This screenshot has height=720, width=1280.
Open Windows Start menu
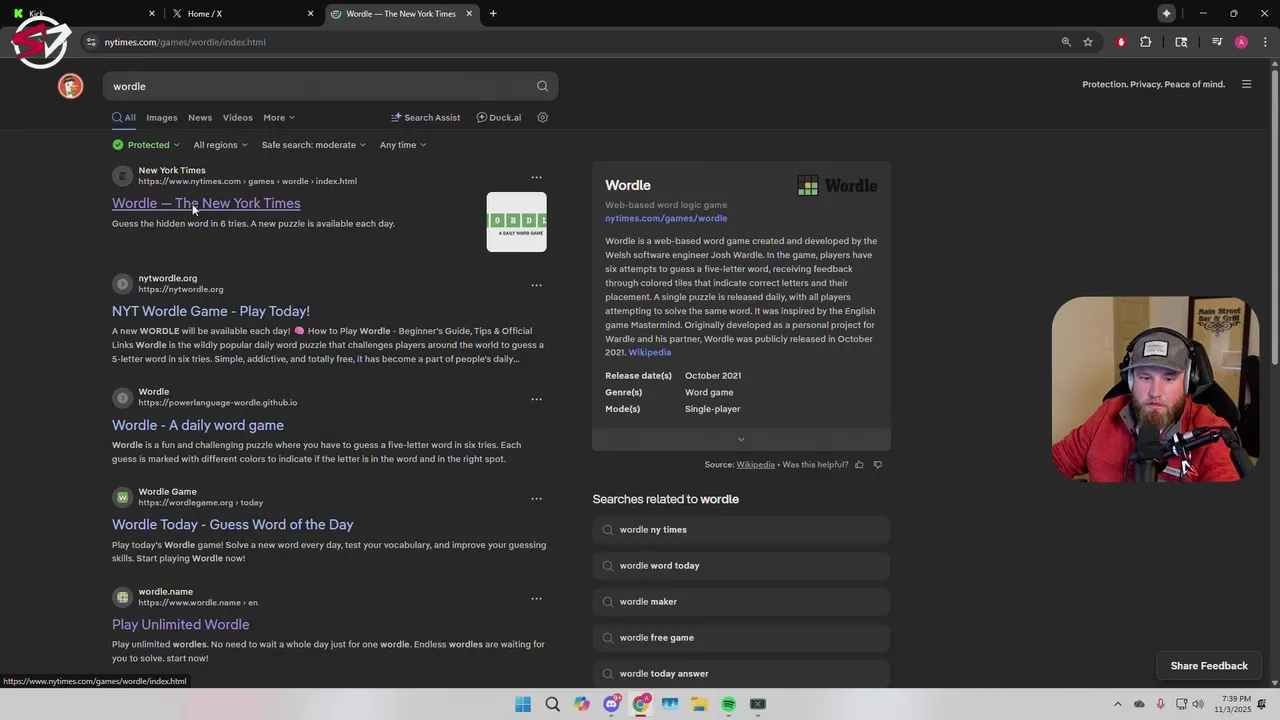523,704
